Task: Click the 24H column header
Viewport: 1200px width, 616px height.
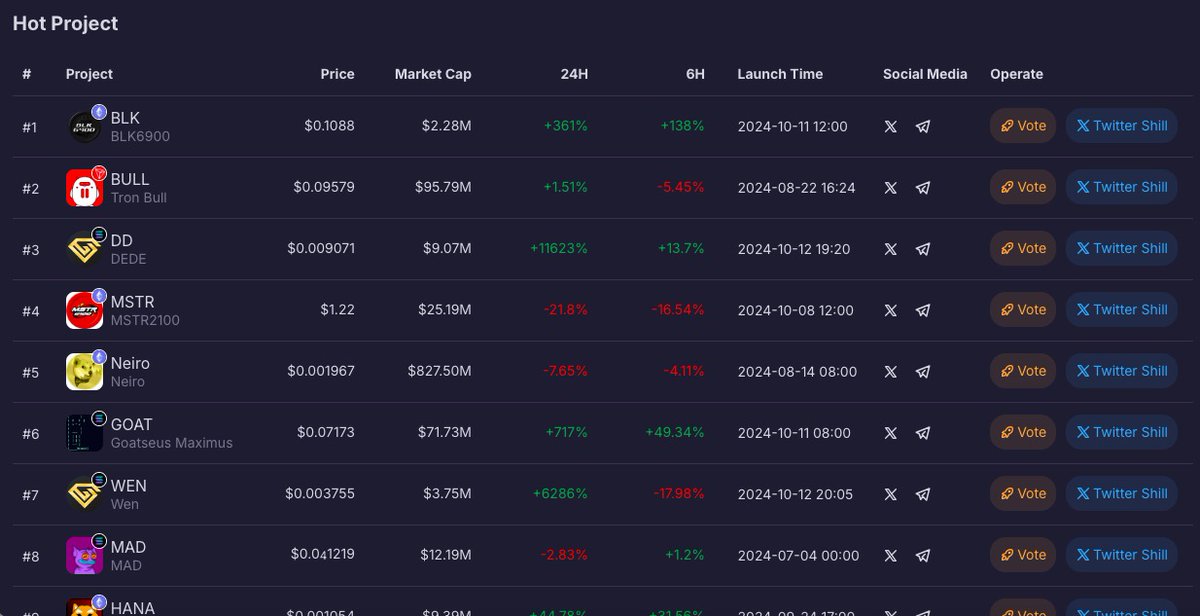Action: [574, 74]
